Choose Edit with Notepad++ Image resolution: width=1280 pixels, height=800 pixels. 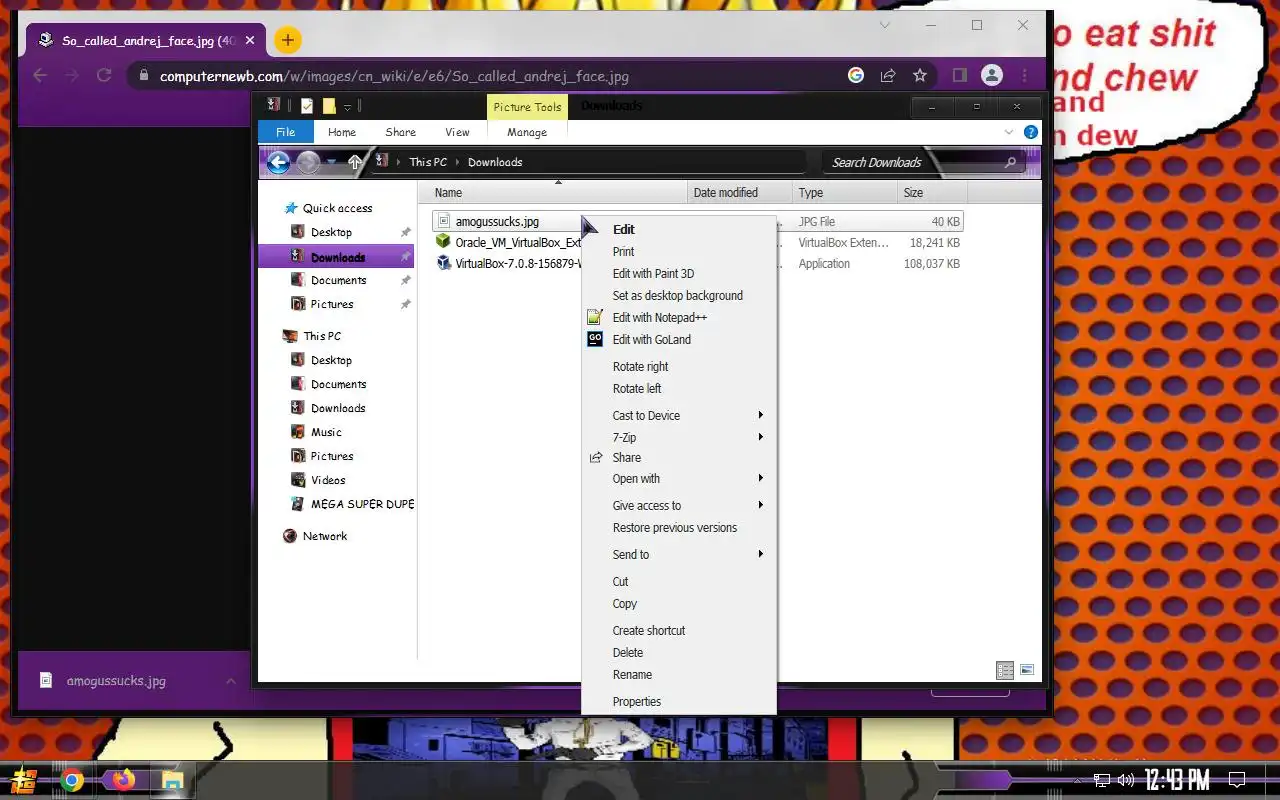click(679, 318)
